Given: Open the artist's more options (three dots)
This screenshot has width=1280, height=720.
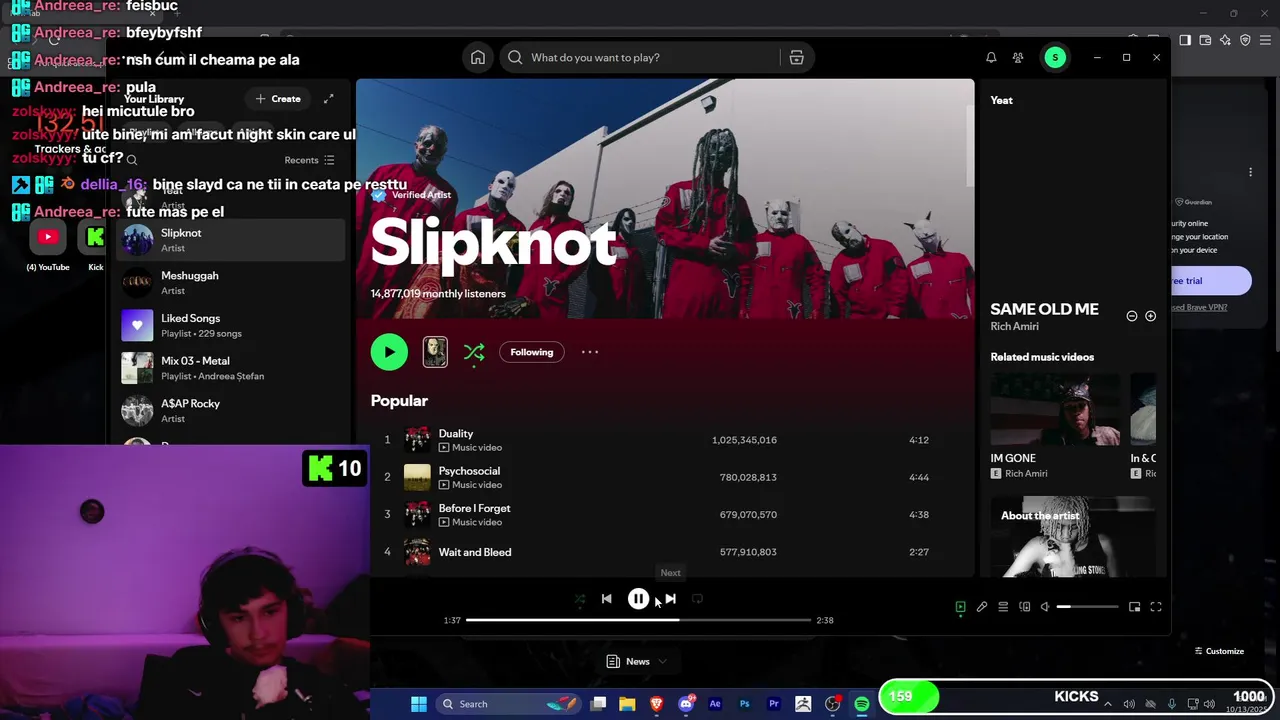Looking at the screenshot, I should (x=590, y=352).
